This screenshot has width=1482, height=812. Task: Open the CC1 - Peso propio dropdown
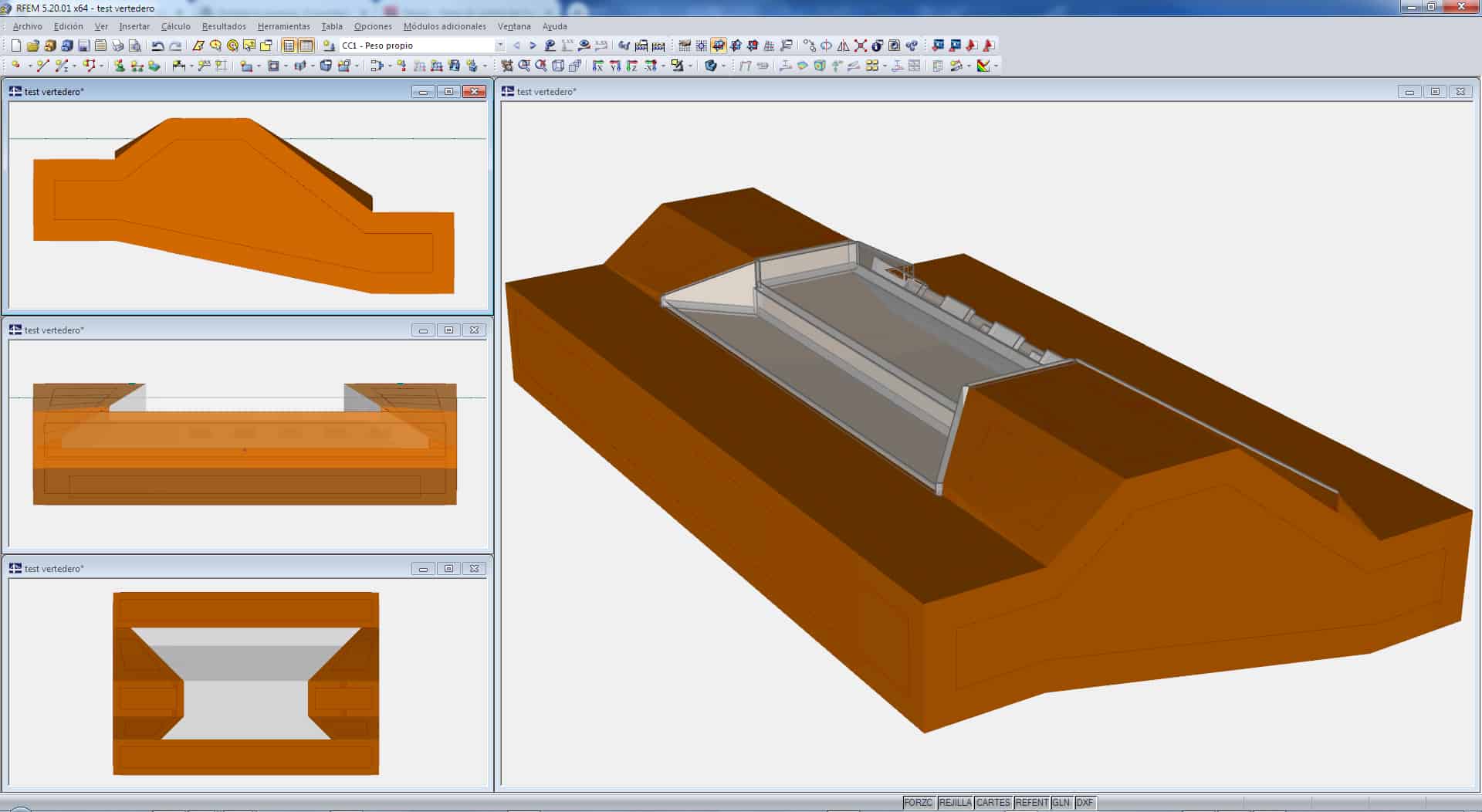(x=499, y=46)
